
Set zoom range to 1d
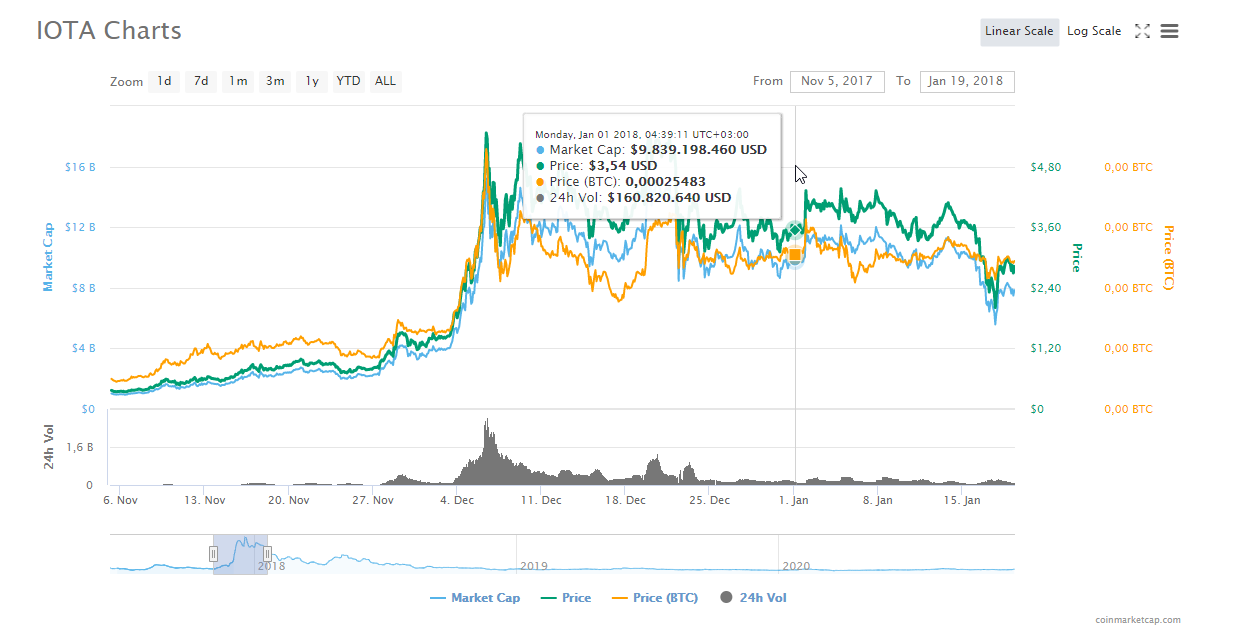(x=164, y=81)
